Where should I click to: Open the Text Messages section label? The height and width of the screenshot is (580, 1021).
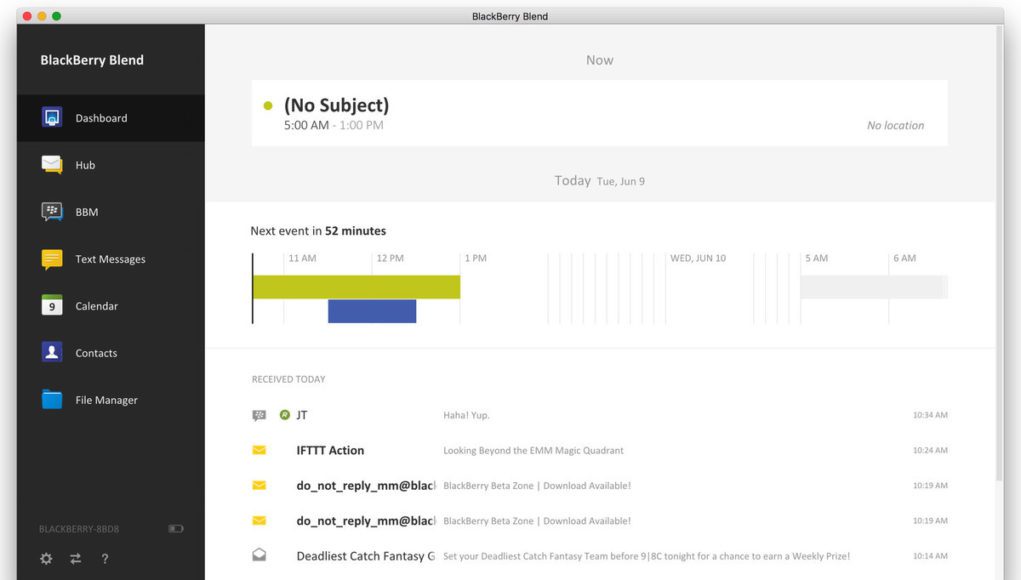110,259
